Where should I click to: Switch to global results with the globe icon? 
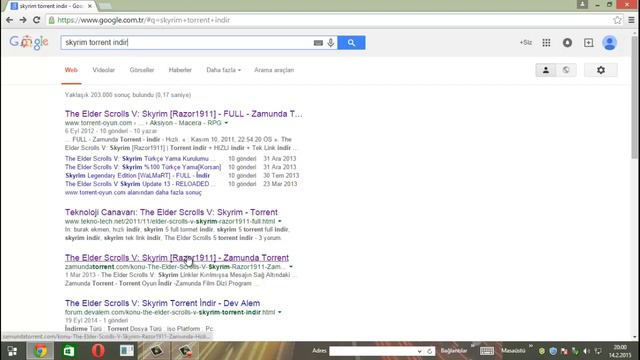click(566, 70)
